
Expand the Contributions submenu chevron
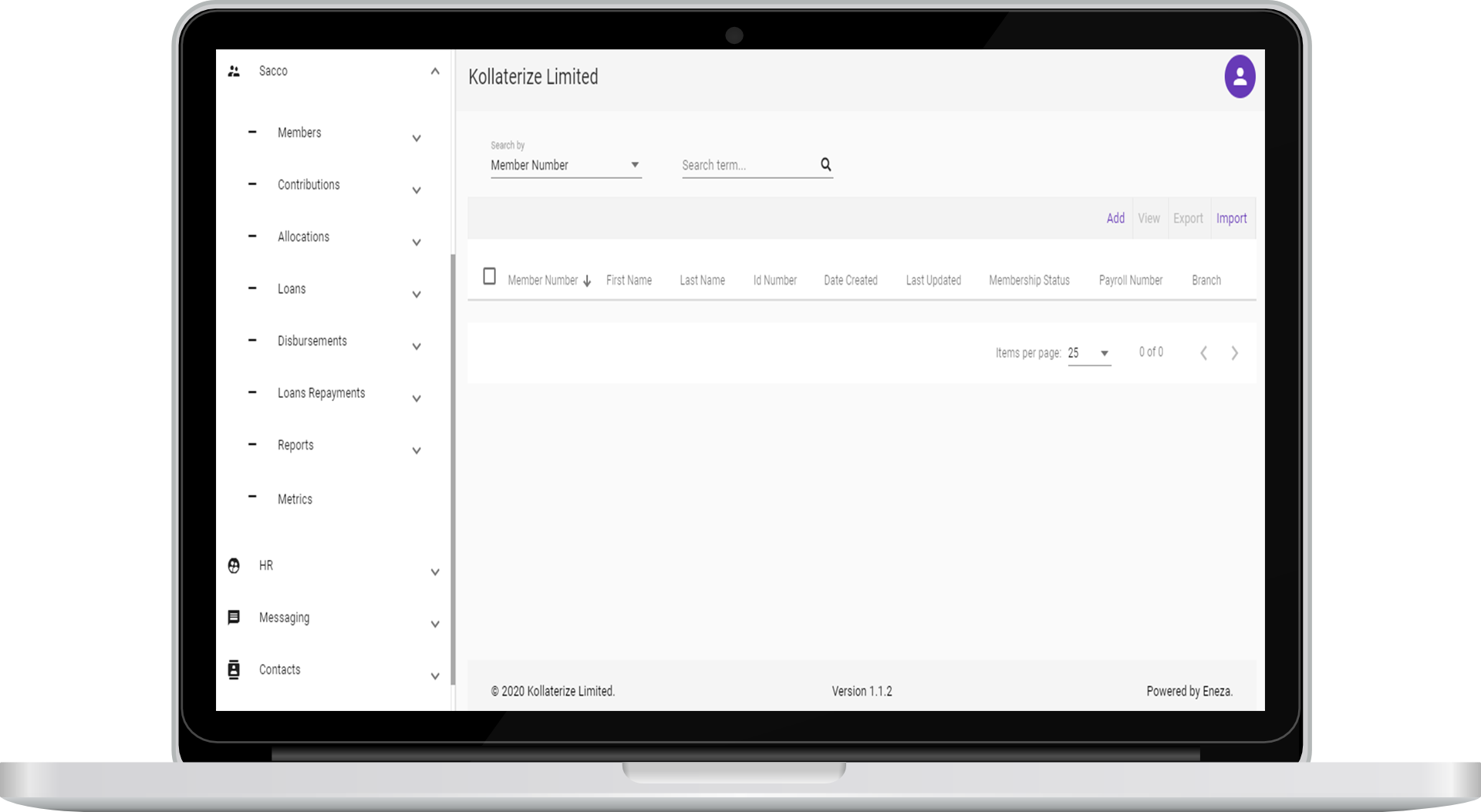point(417,190)
